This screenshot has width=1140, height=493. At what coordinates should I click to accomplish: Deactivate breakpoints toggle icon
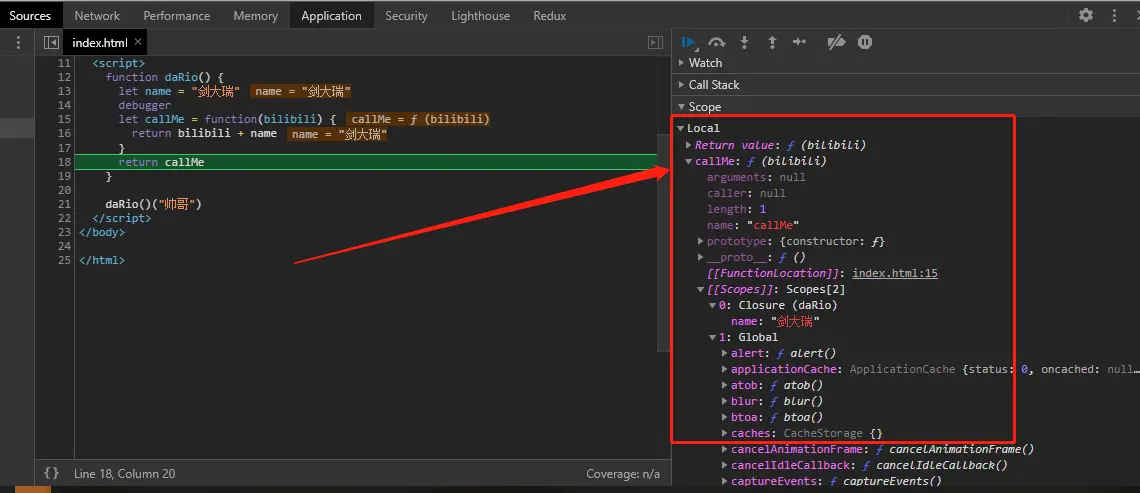(836, 42)
